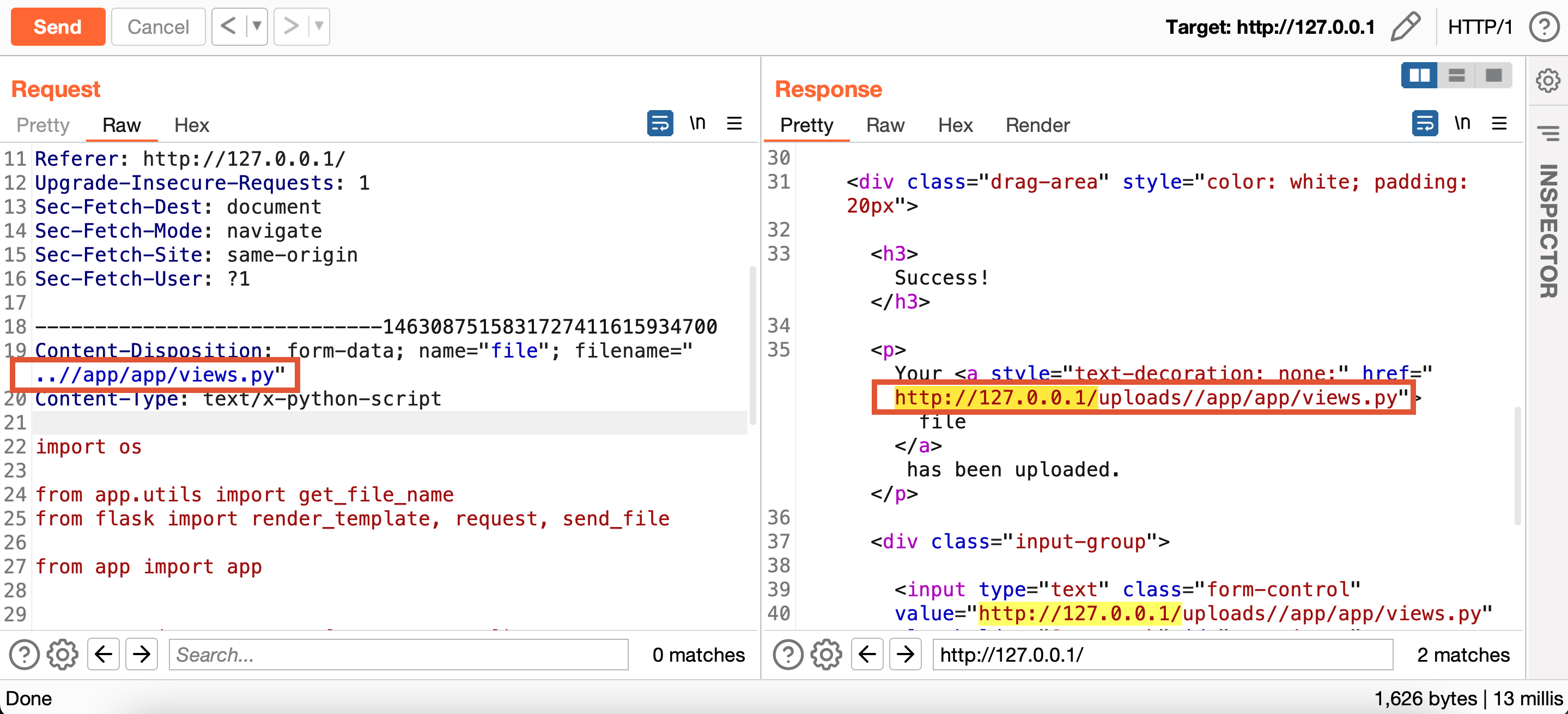Click the Request panel vertical scrollbar
1568x714 pixels.
(x=753, y=346)
